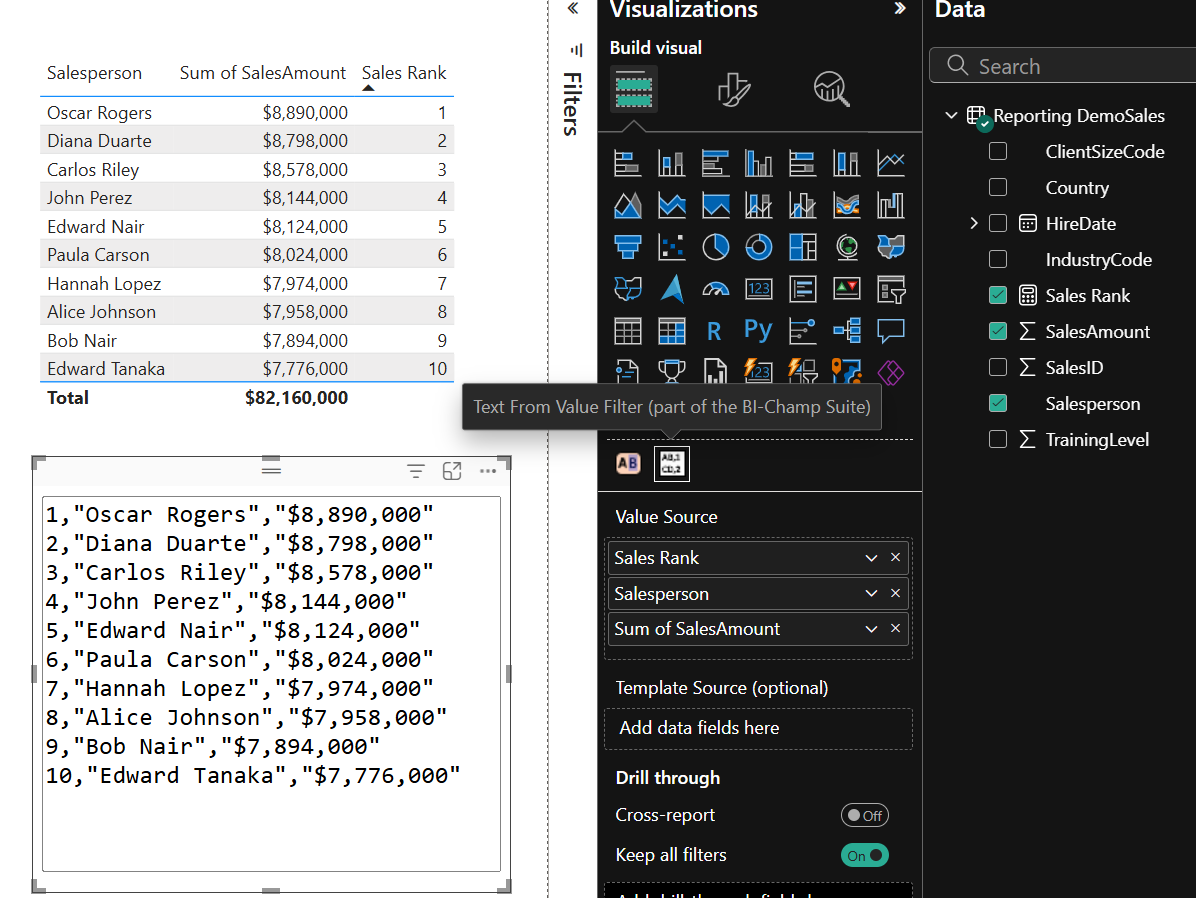1196x898 pixels.
Task: Select the AB text custom visual
Action: [628, 463]
